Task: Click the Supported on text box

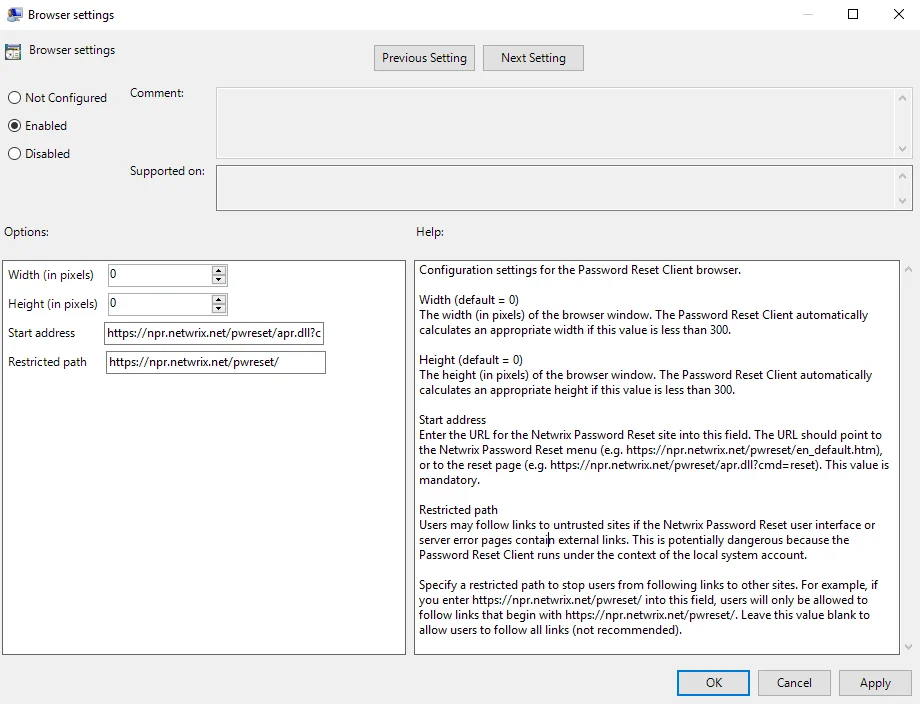Action: point(555,188)
